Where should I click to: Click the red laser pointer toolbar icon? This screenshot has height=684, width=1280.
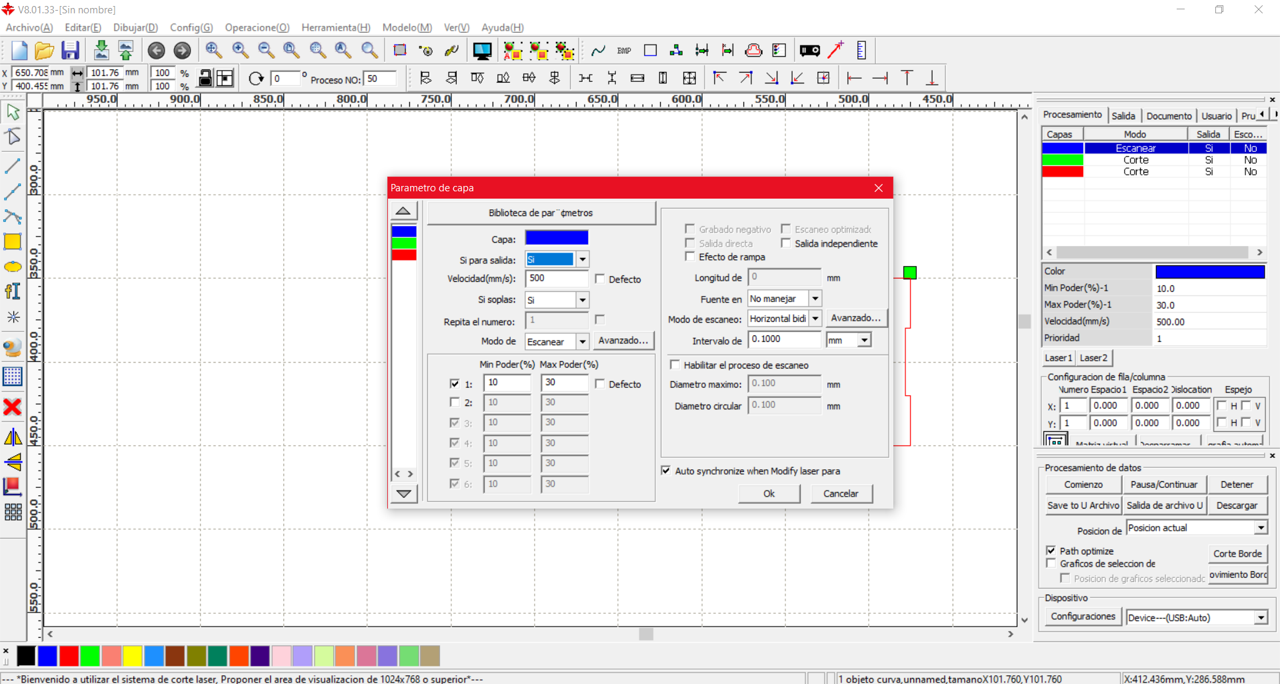click(836, 50)
